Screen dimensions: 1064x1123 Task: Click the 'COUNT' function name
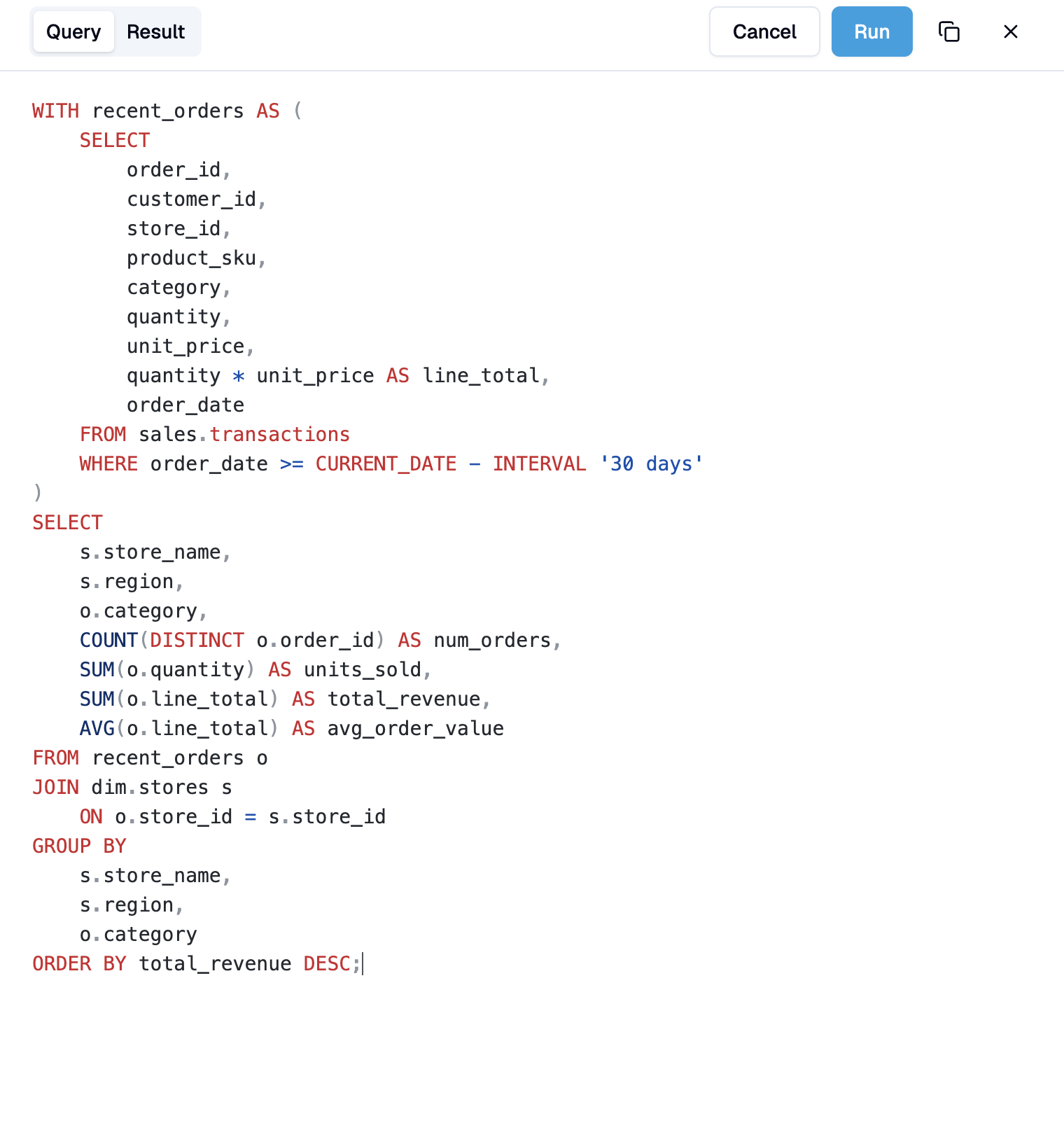click(108, 641)
